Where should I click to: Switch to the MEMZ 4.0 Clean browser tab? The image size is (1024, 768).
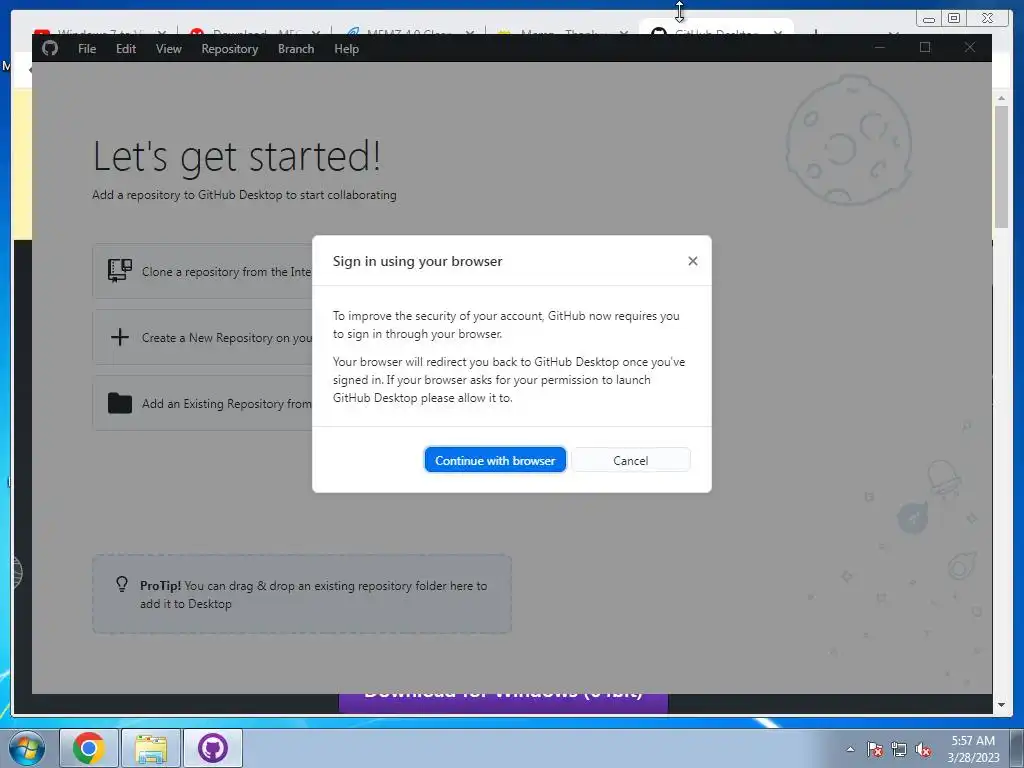[409, 30]
